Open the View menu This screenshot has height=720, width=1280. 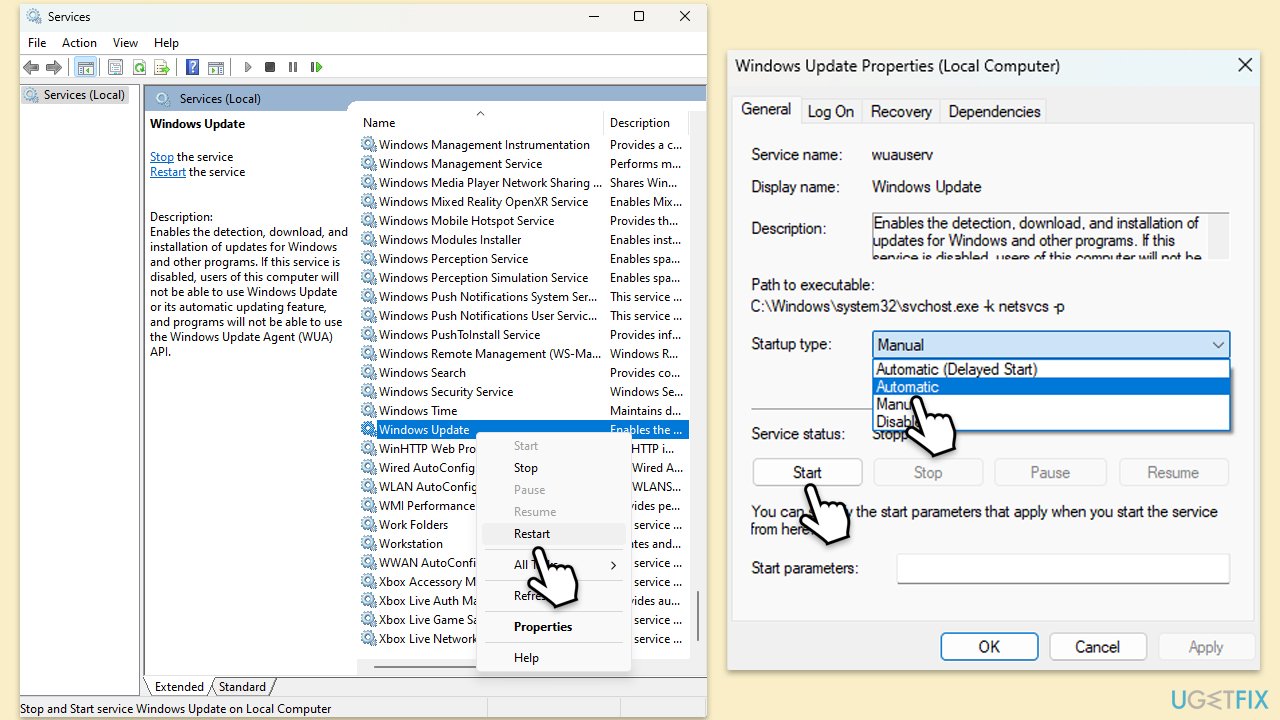(x=125, y=43)
